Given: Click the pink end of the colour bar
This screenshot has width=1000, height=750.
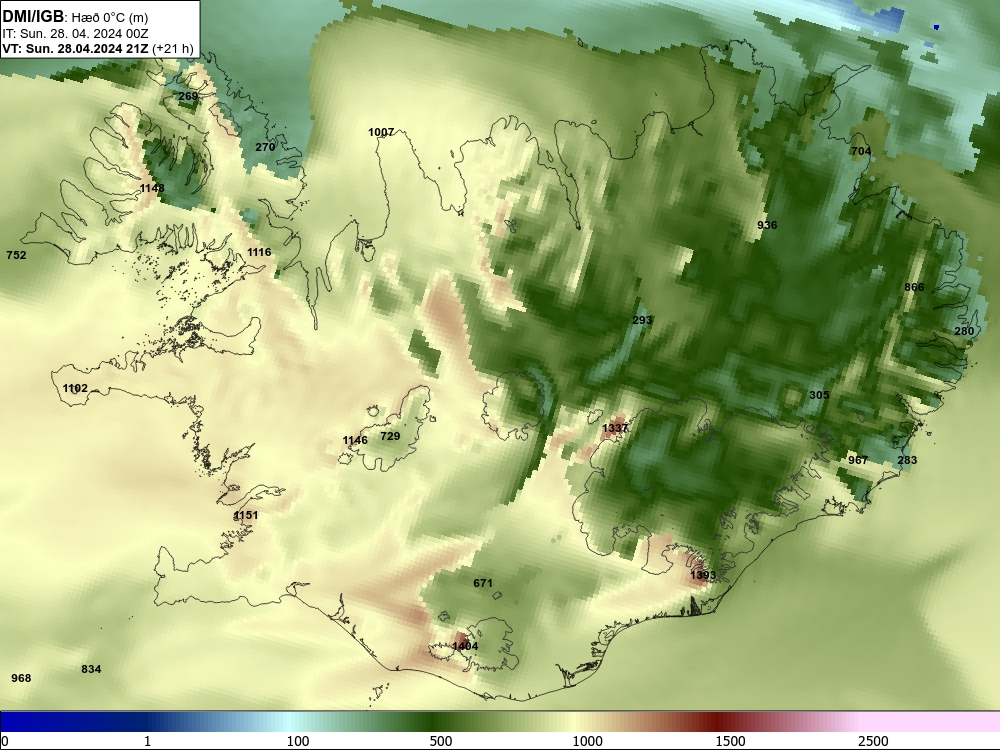Looking at the screenshot, I should [x=931, y=722].
